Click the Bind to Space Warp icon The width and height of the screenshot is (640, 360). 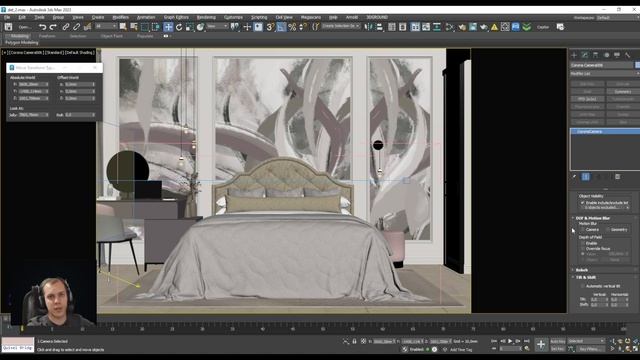(x=87, y=27)
